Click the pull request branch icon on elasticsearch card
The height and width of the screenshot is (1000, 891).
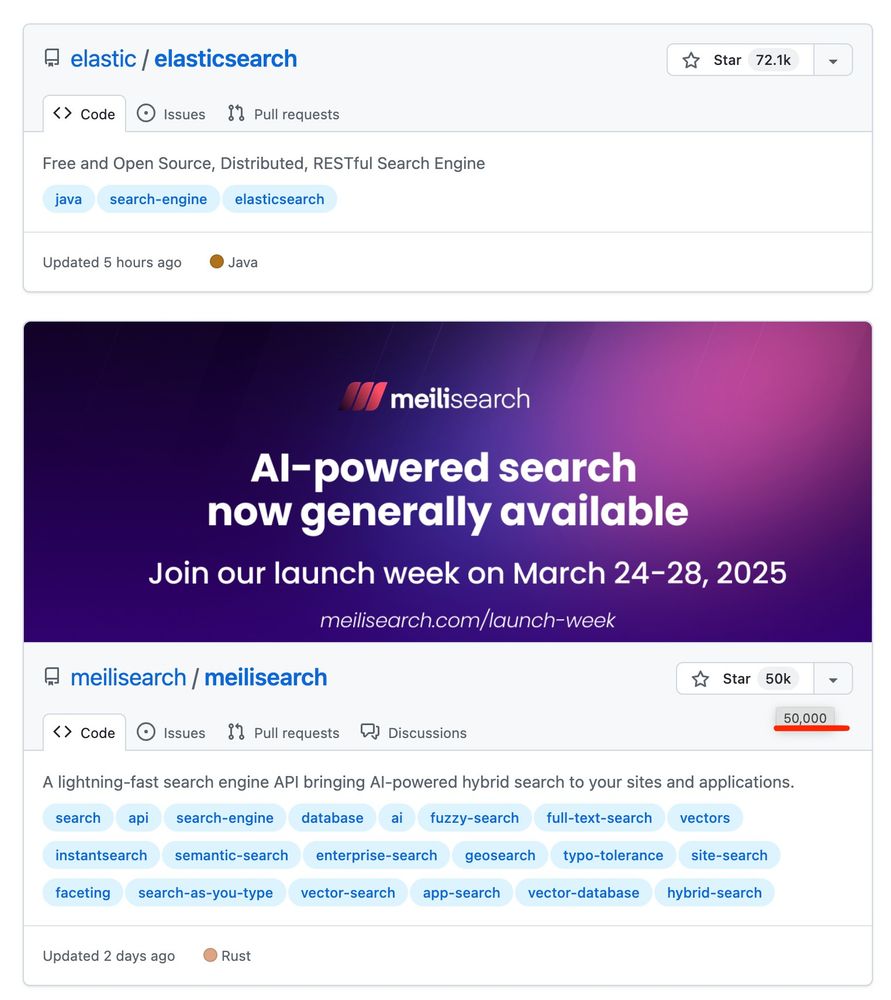coord(234,113)
